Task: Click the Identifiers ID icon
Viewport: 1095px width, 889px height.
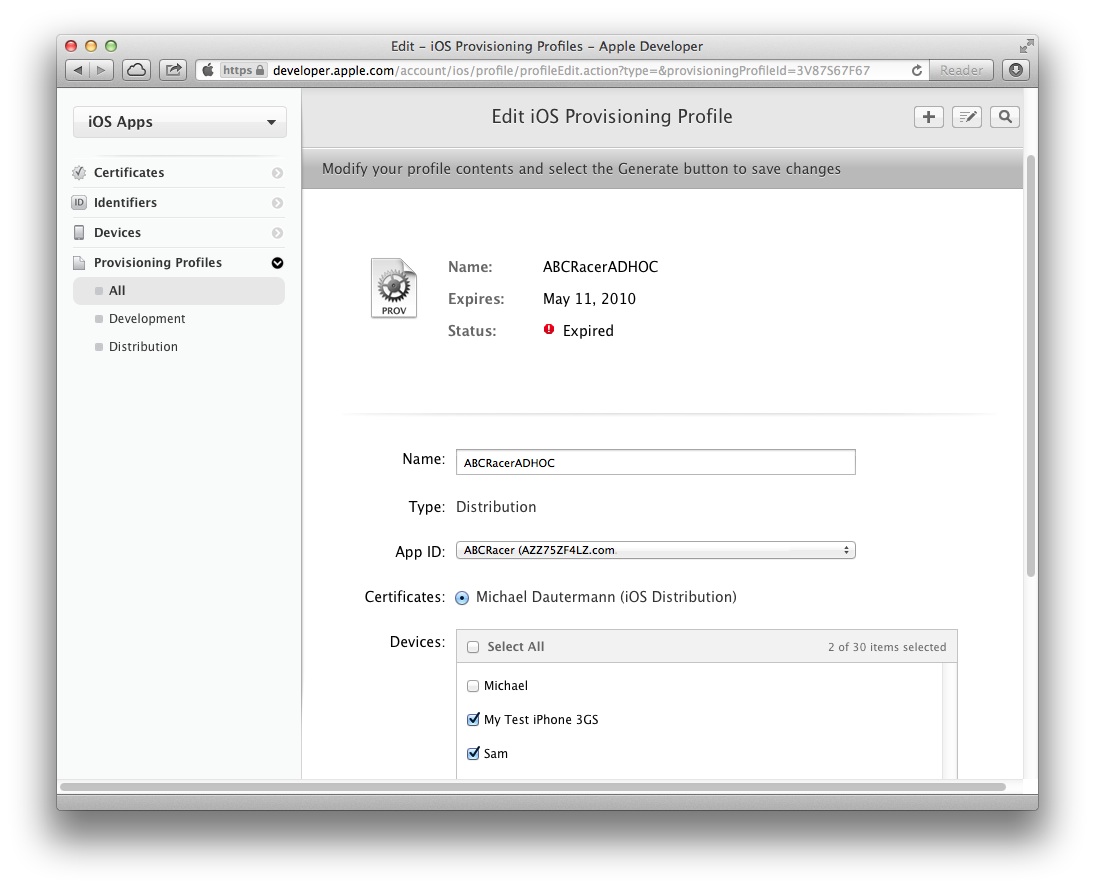Action: [79, 203]
